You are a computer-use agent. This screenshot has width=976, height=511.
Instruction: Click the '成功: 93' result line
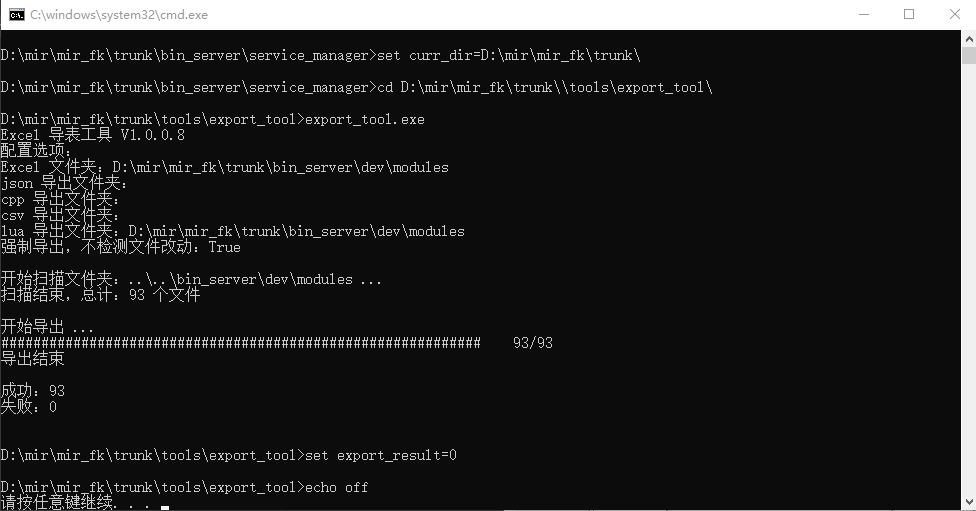(33, 391)
